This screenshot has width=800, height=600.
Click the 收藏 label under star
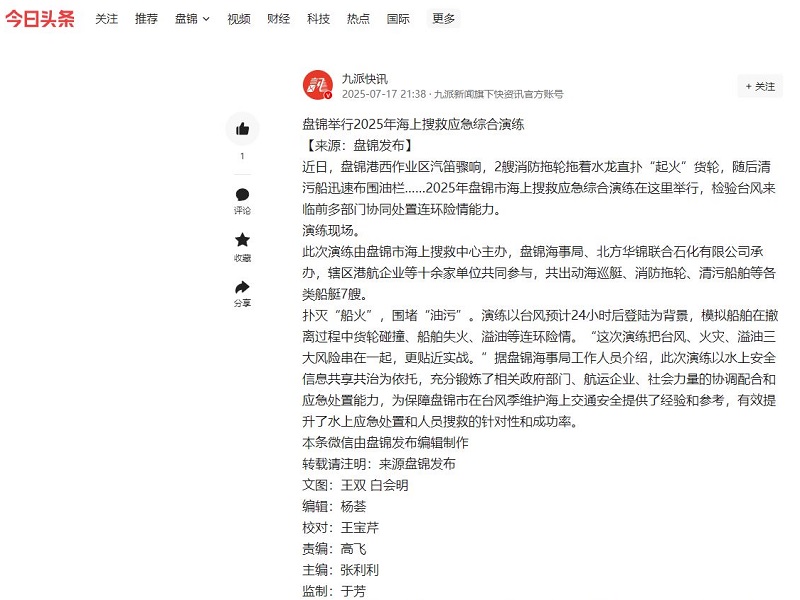tap(242, 258)
